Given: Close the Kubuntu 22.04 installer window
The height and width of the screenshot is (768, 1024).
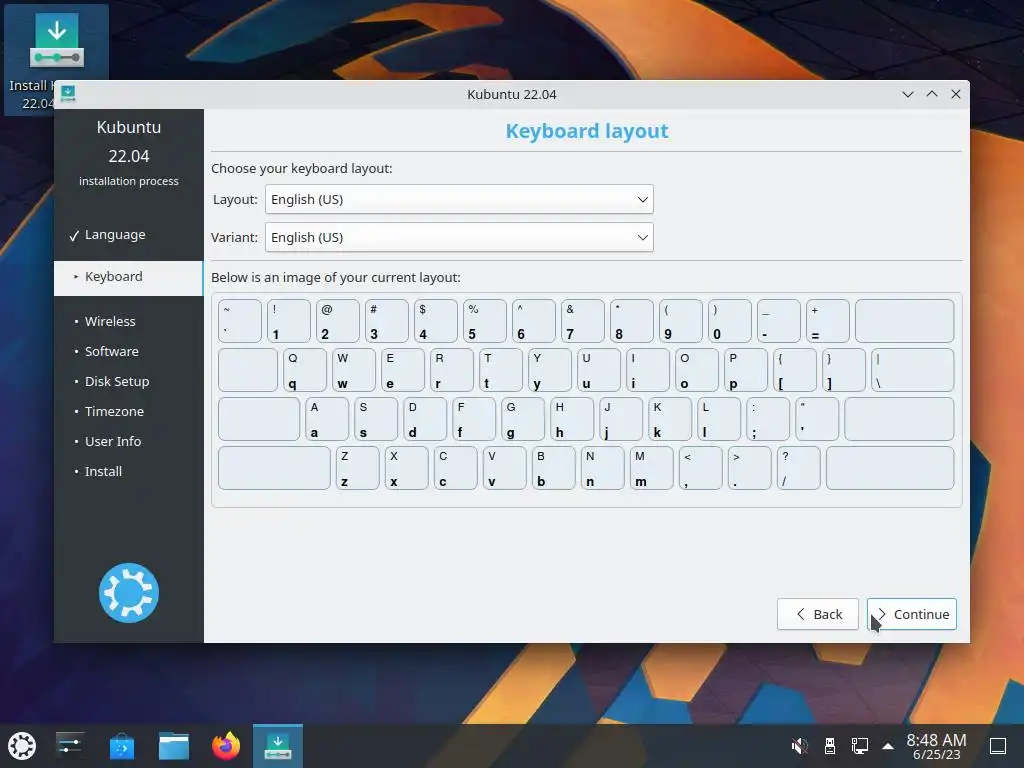Looking at the screenshot, I should coord(956,94).
